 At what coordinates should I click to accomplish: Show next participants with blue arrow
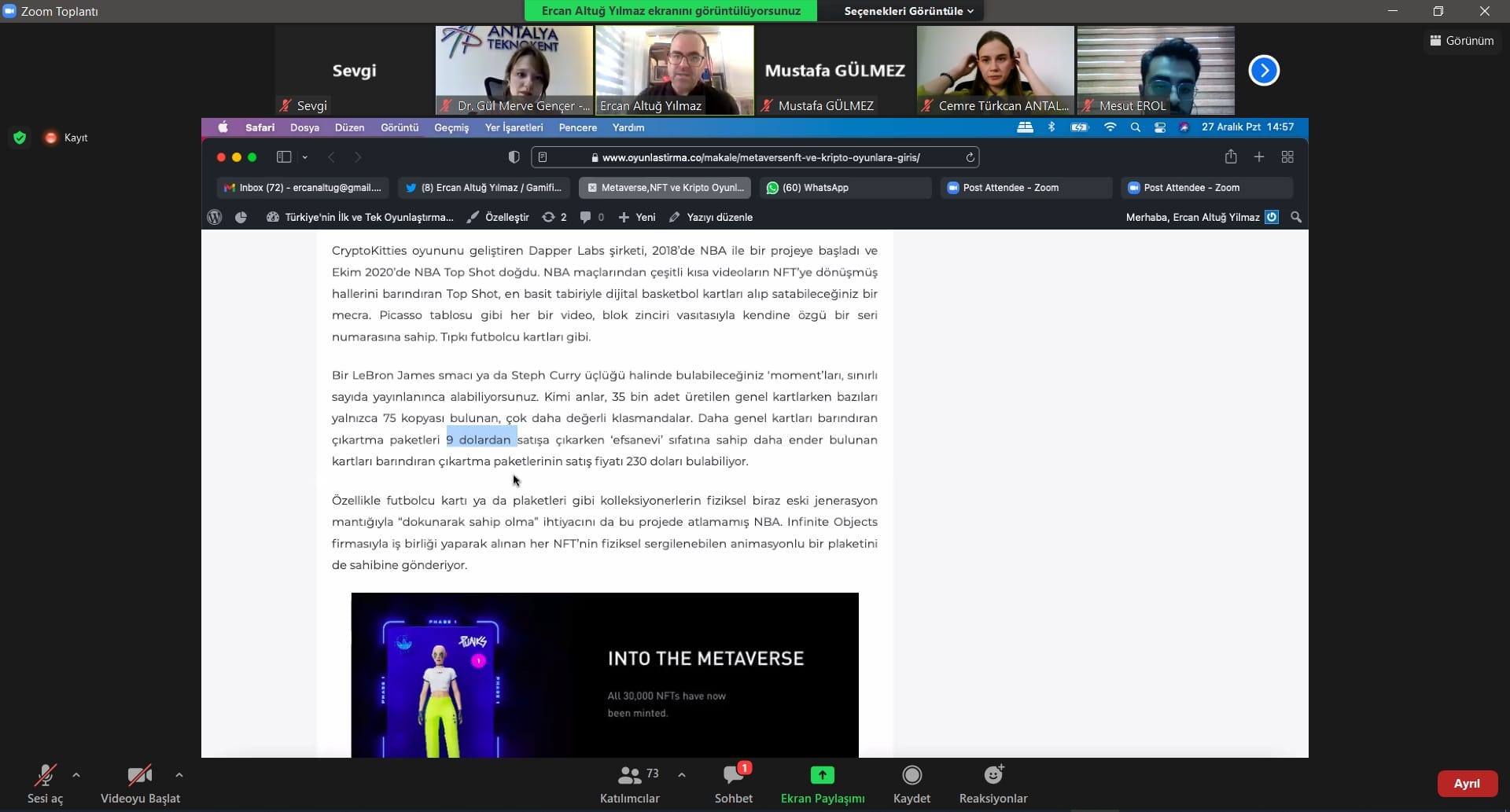[1264, 70]
